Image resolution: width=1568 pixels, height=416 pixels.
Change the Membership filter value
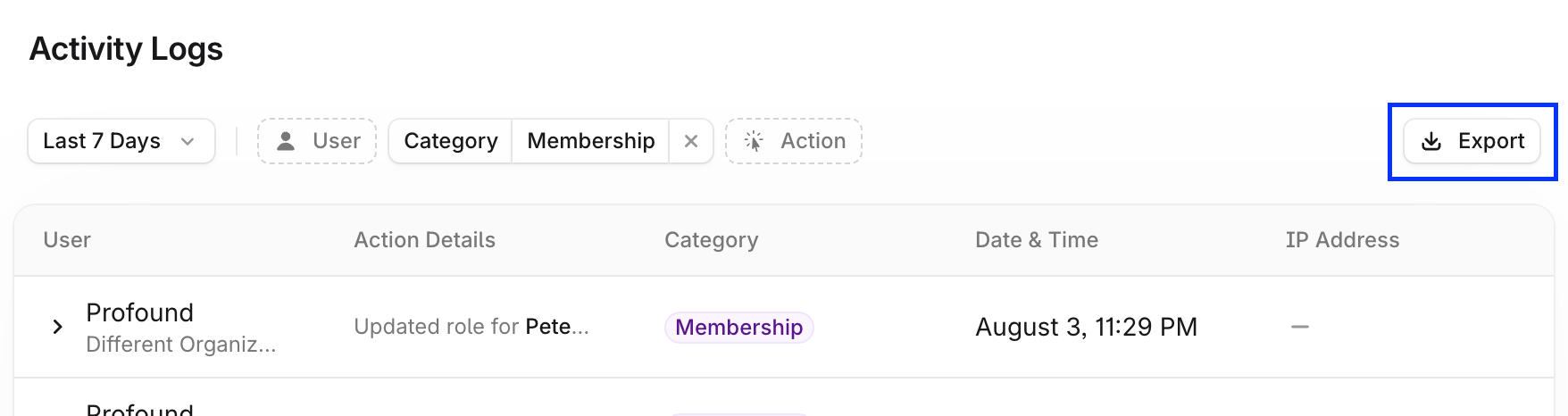[x=590, y=141]
